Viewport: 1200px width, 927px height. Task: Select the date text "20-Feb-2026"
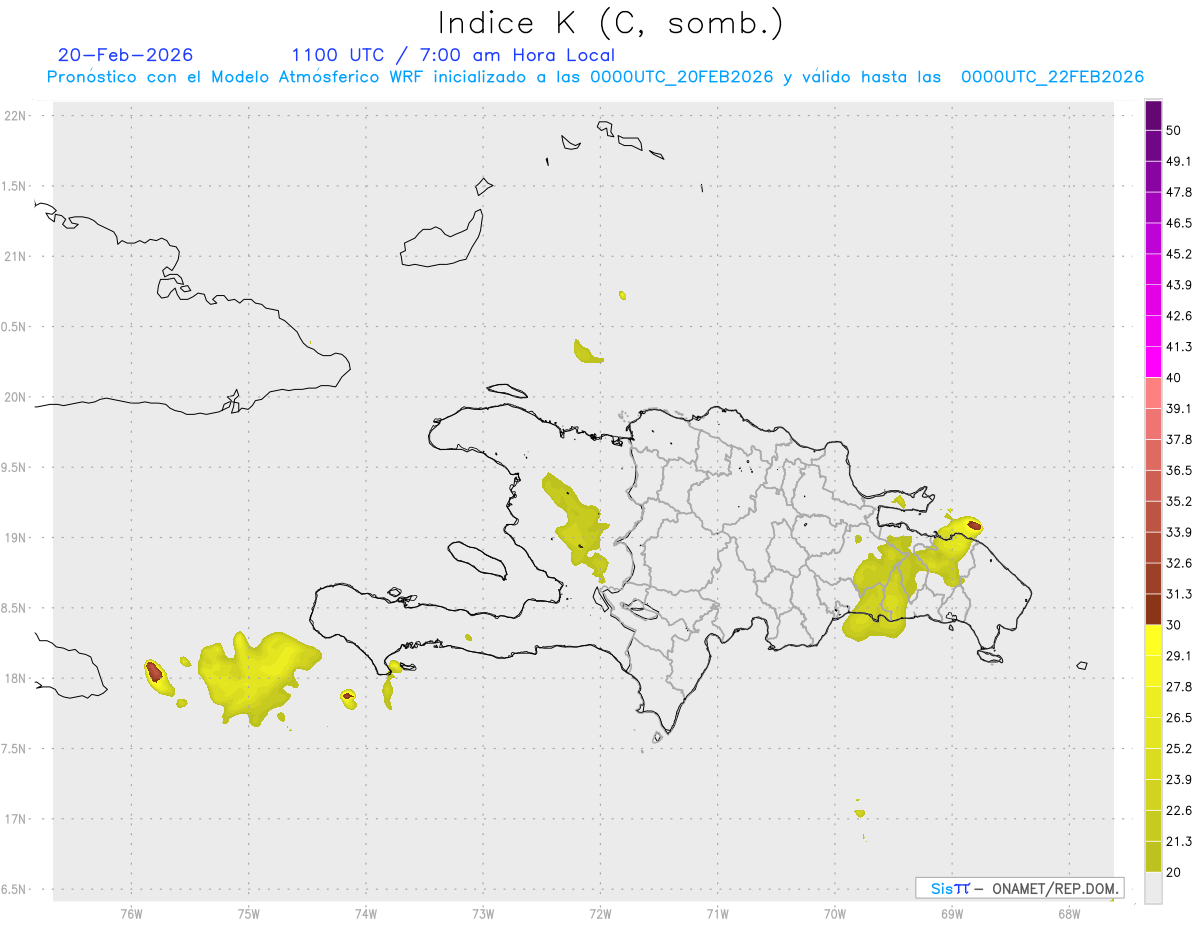click(x=126, y=55)
